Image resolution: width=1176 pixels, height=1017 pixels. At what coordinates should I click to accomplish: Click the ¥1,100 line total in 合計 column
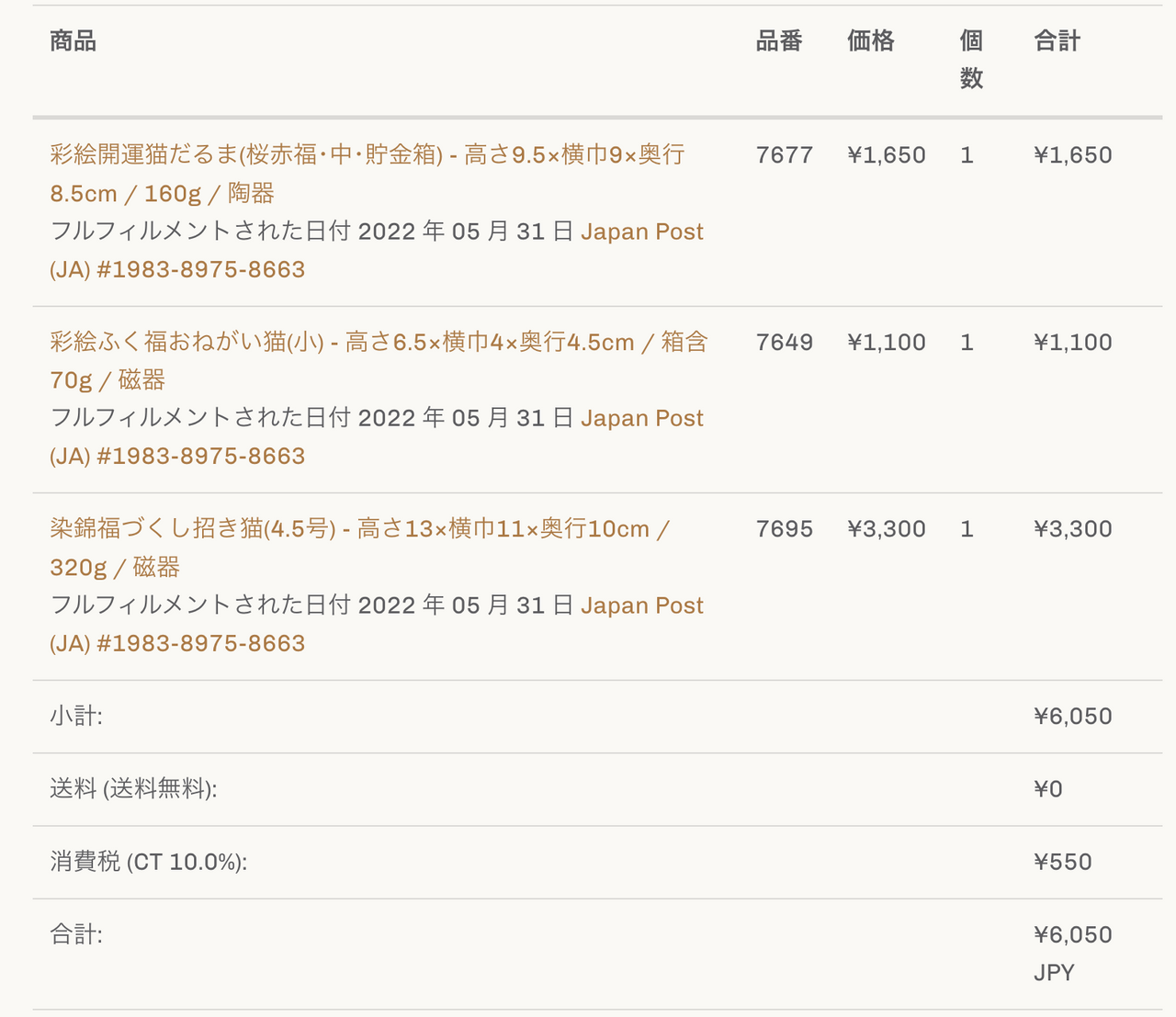(x=1073, y=343)
